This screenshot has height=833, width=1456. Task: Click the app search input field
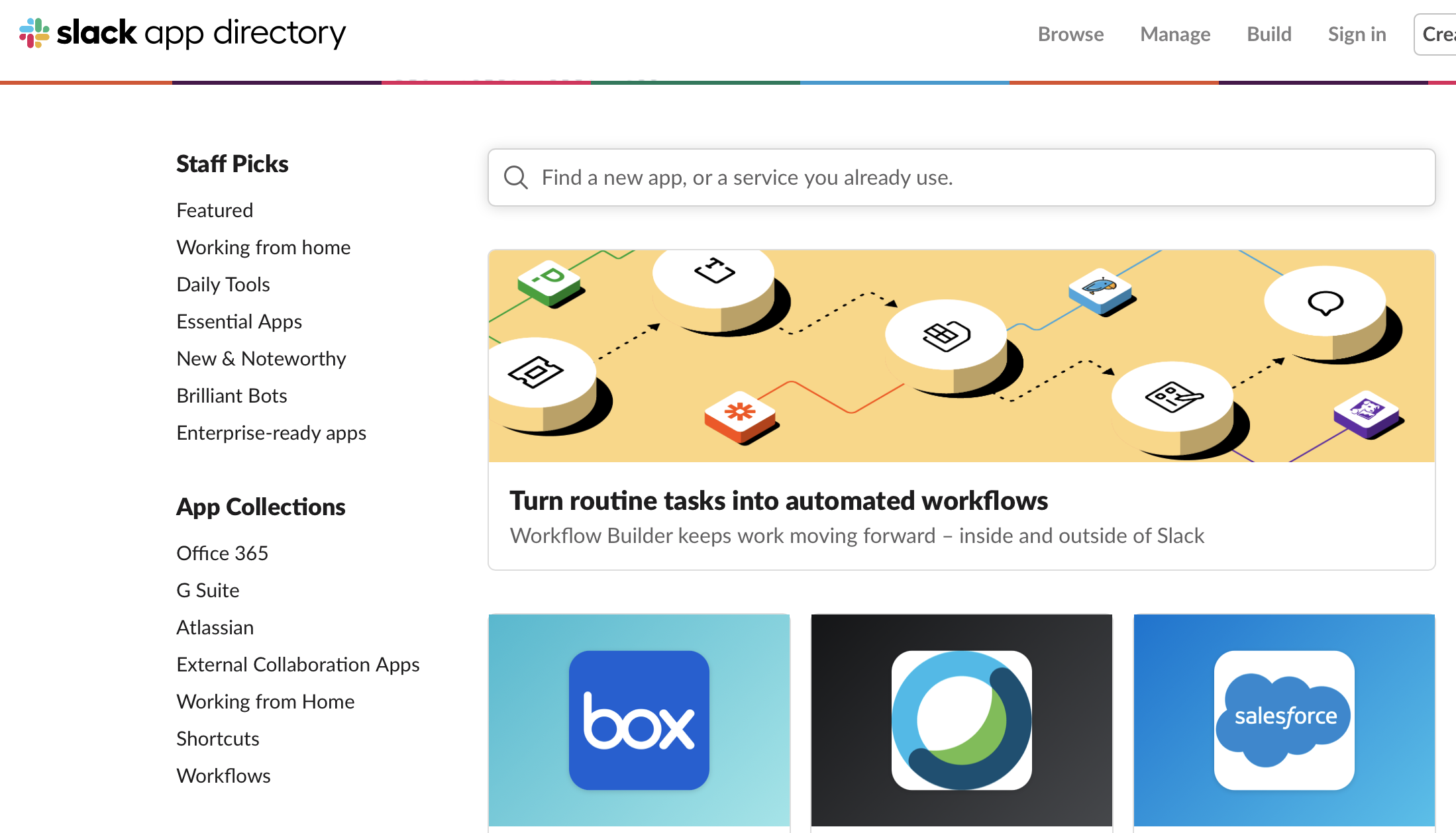861,177
